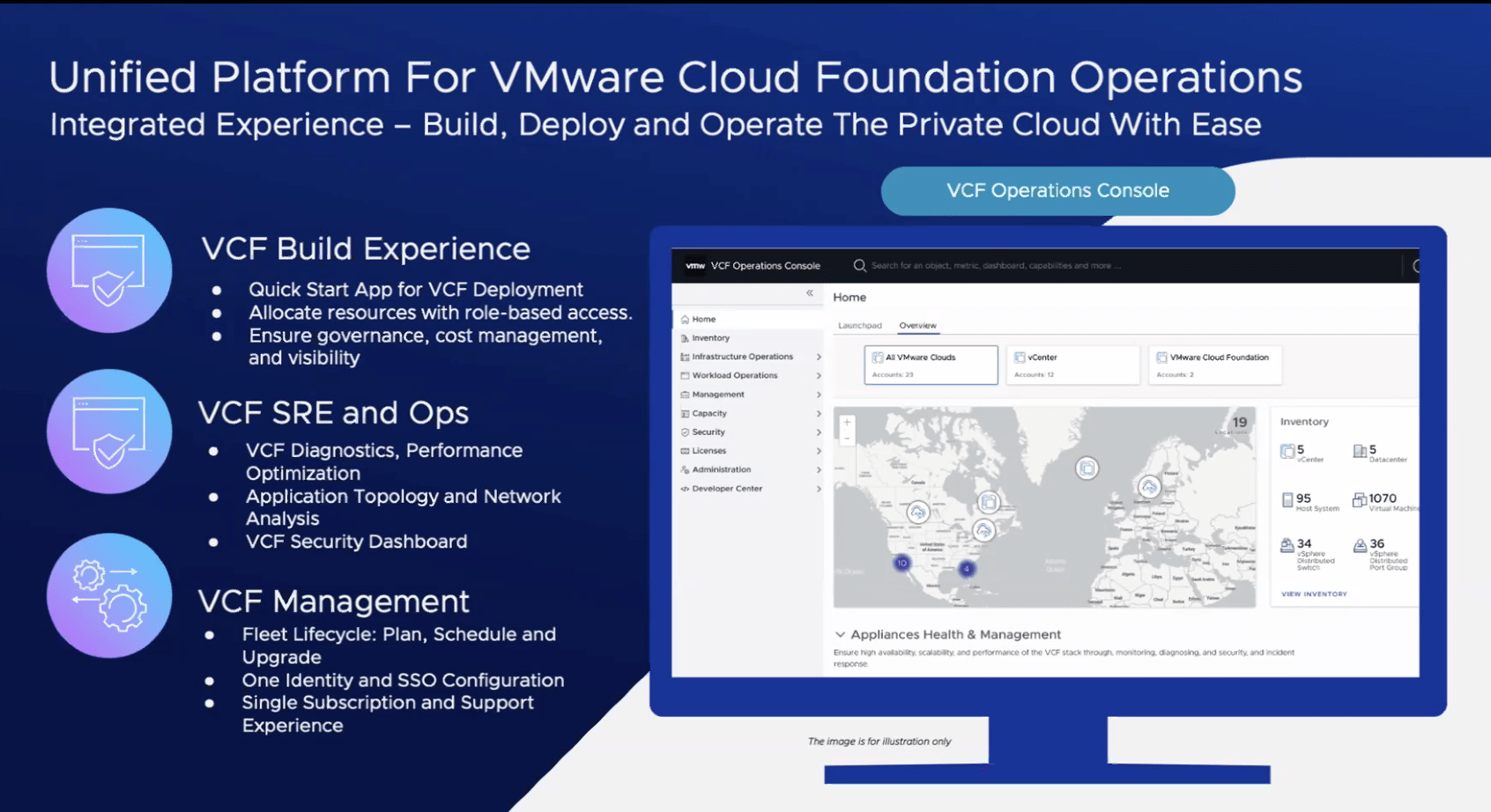Select the vCenter accounts card
This screenshot has height=812, width=1491.
click(x=1073, y=365)
